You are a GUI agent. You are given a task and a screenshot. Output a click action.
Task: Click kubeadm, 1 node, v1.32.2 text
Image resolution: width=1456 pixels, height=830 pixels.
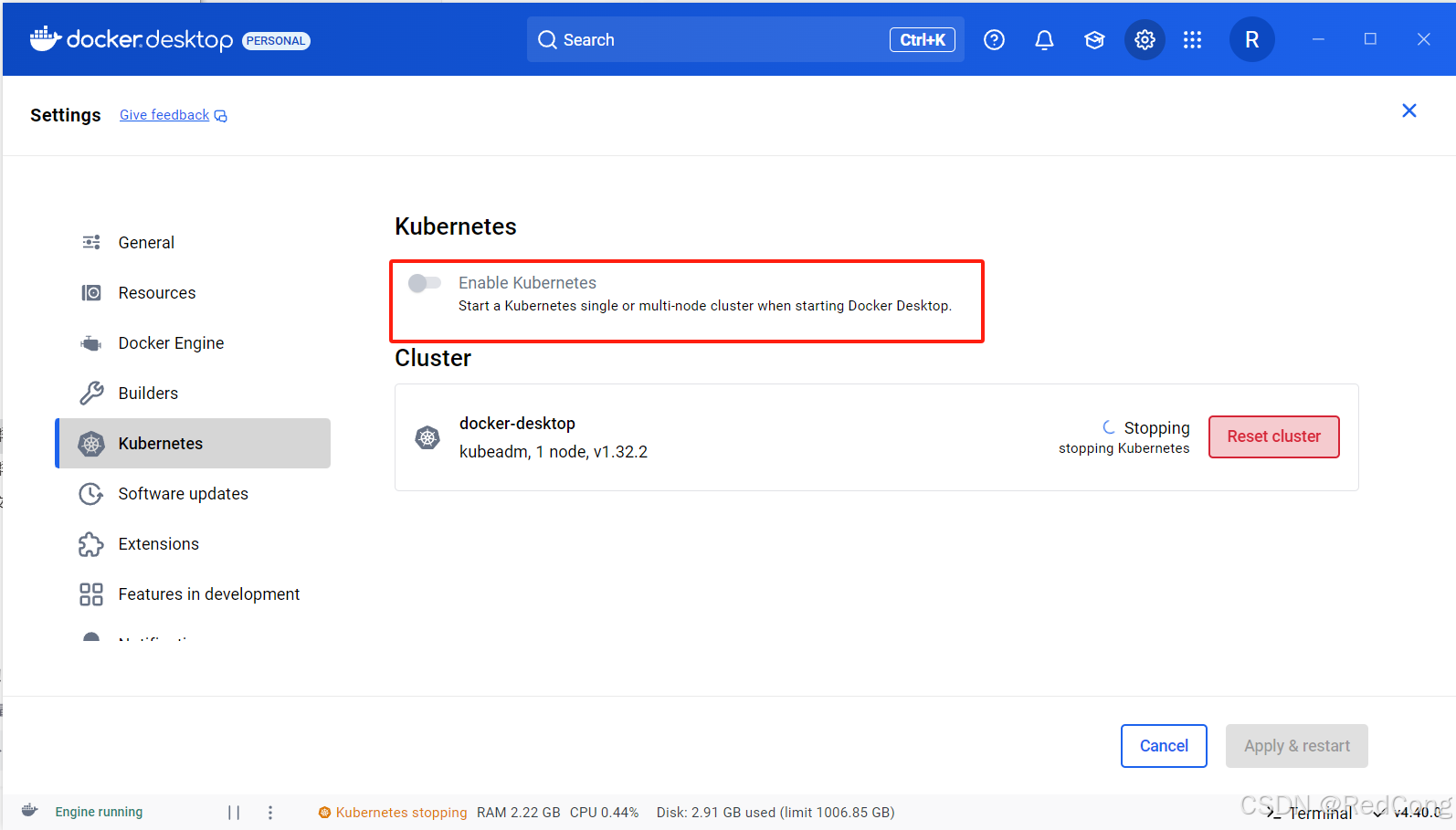[x=554, y=452]
